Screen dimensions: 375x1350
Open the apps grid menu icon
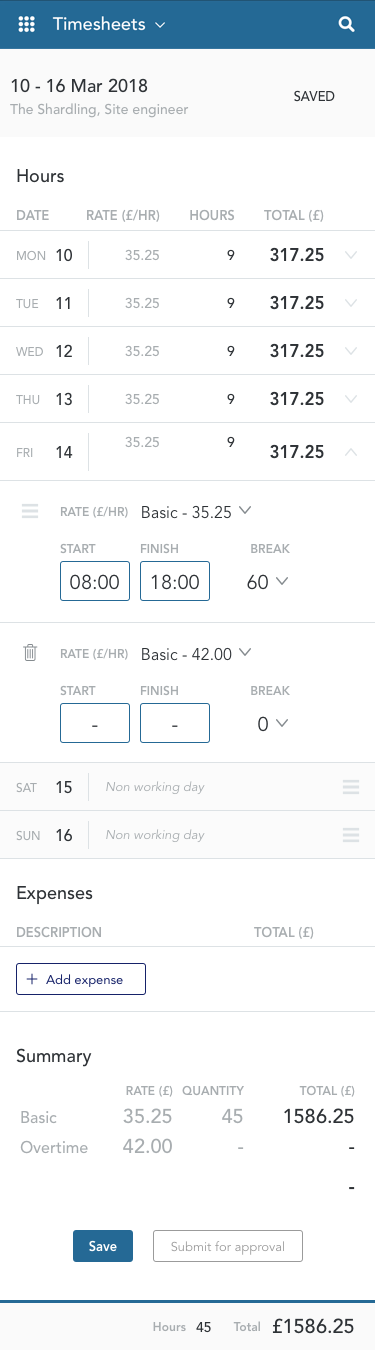point(28,25)
